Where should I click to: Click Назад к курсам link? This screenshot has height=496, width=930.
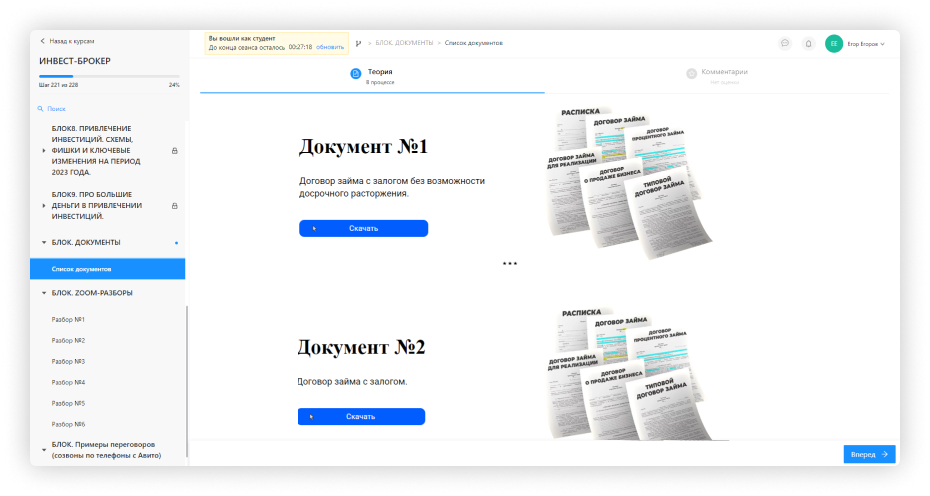(72, 41)
